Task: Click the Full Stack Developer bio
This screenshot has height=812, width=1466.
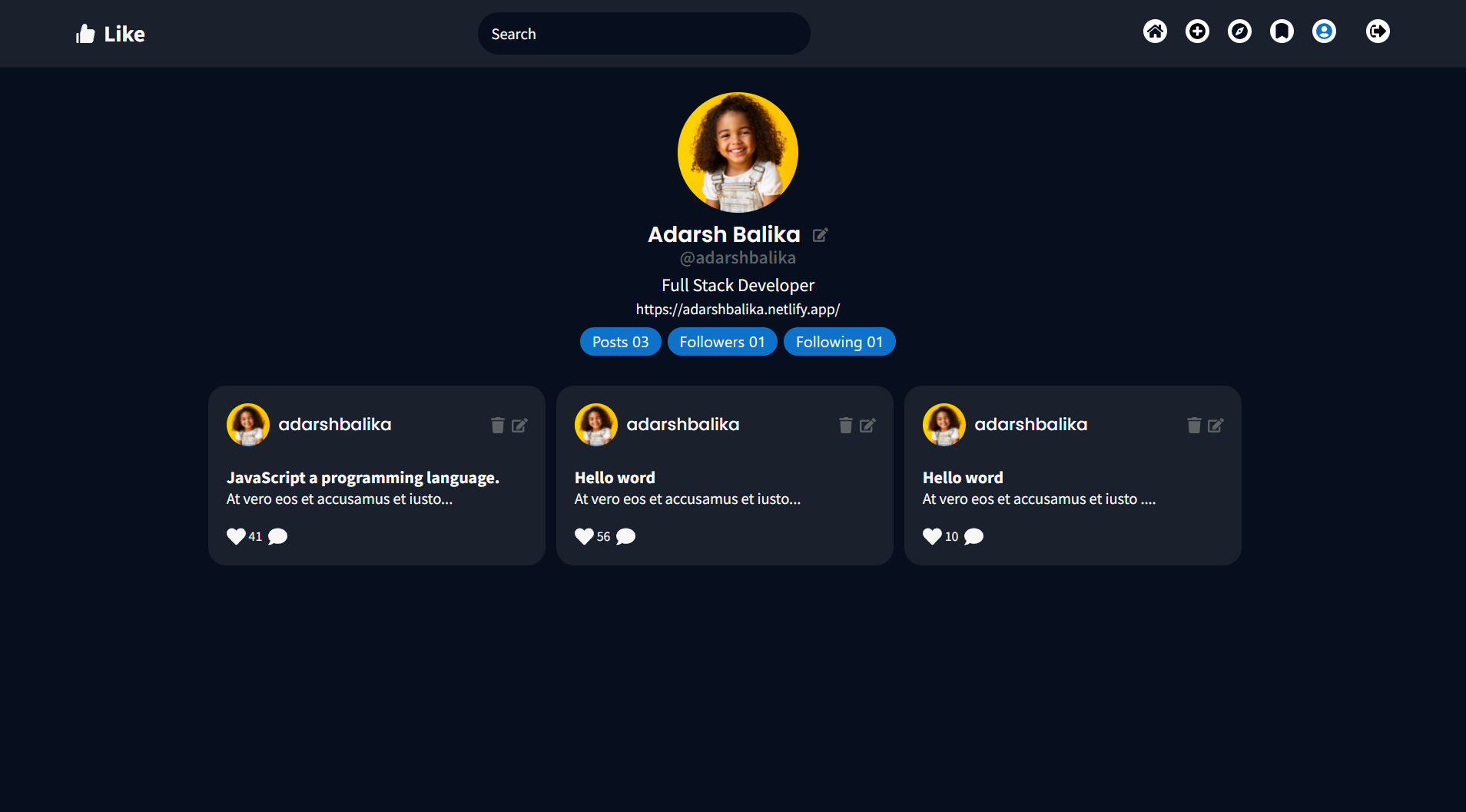Action: click(738, 285)
